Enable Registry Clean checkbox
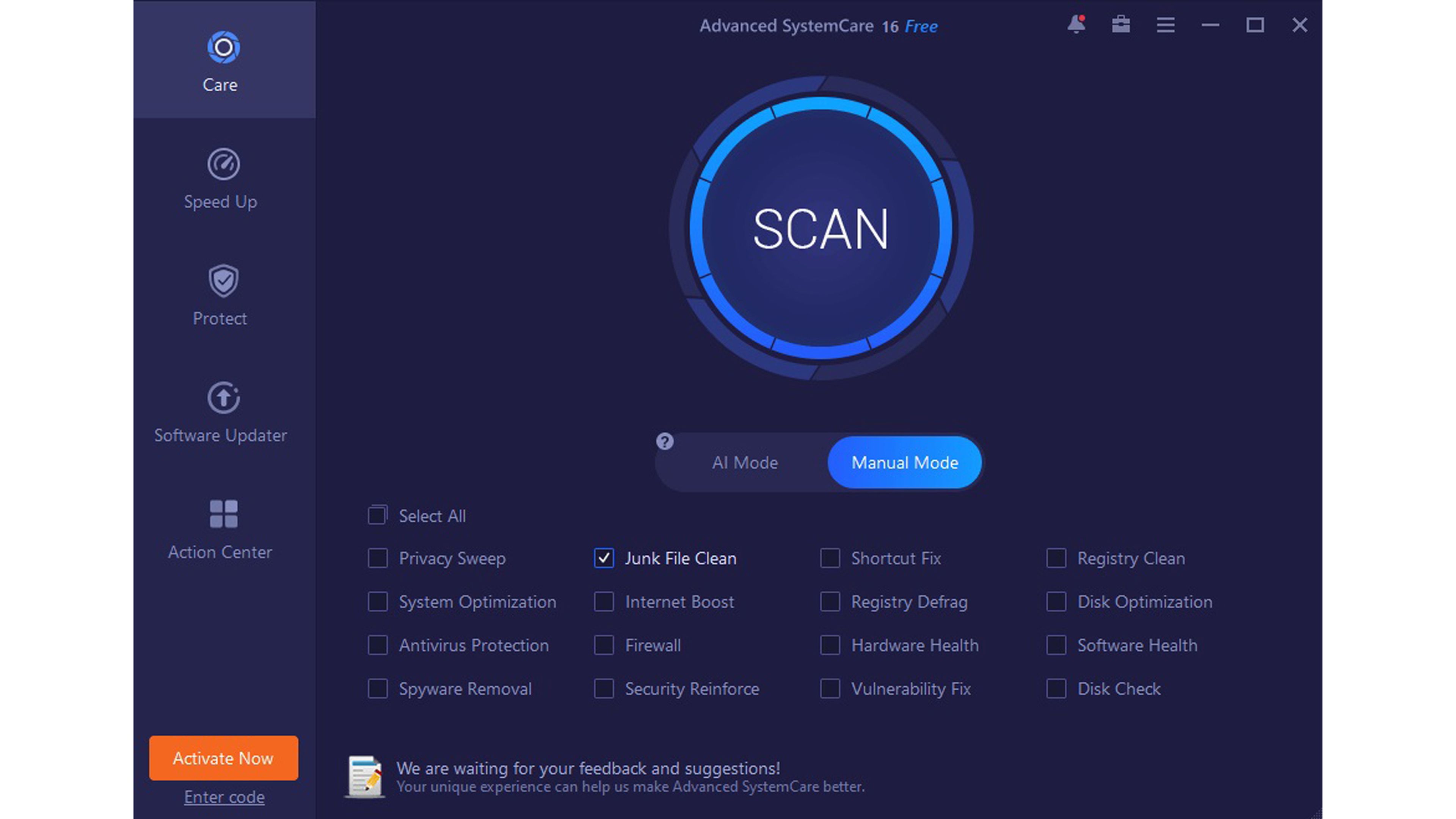 tap(1056, 559)
